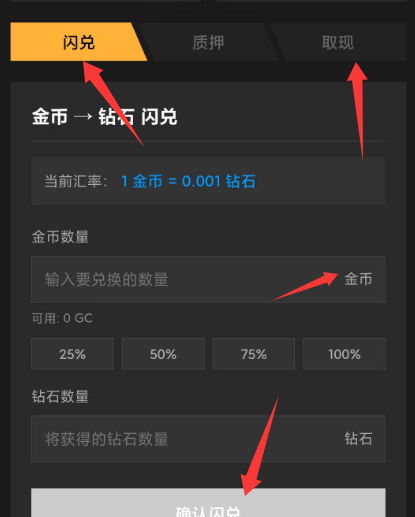This screenshot has width=415, height=517.
Task: Click the 金币 unit label in input
Action: pyautogui.click(x=358, y=279)
